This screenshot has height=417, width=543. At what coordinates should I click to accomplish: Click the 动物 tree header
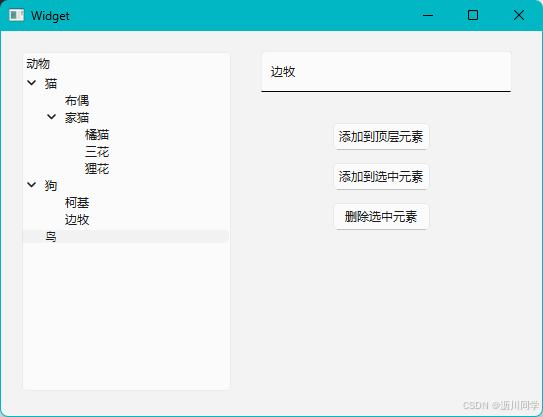click(x=38, y=64)
